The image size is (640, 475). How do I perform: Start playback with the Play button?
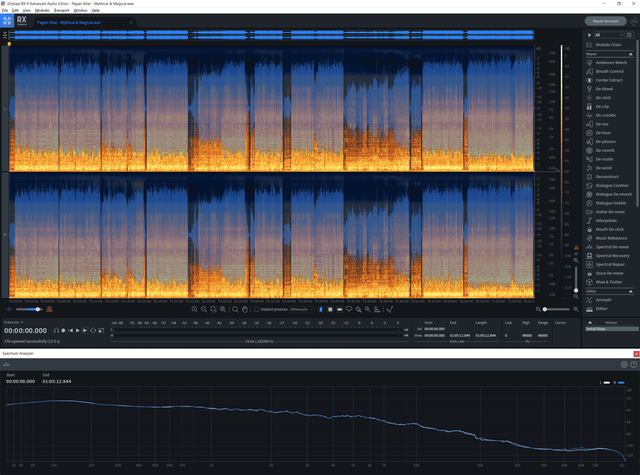(78, 331)
